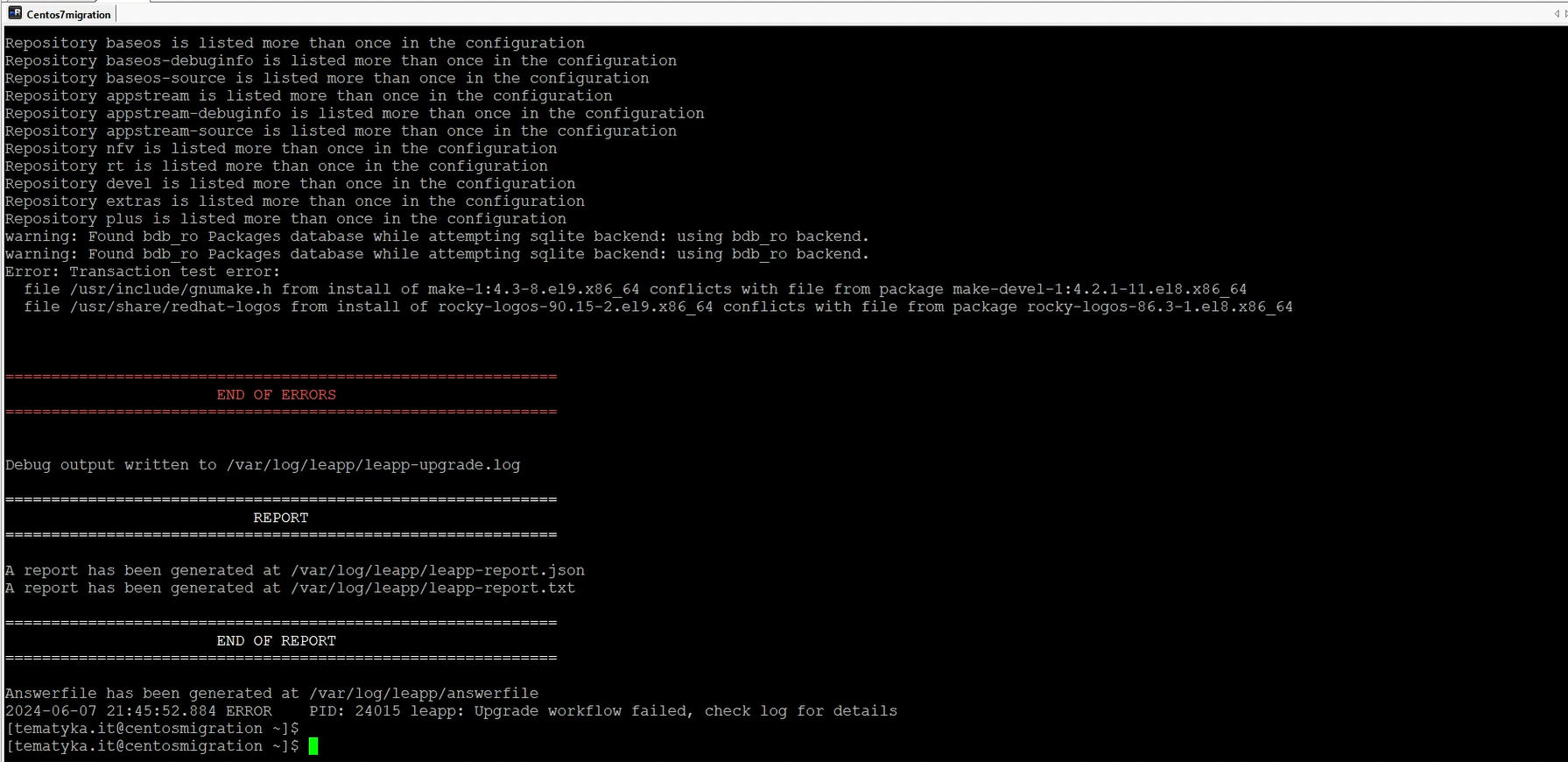The image size is (1568, 762).
Task: Click the leapp-report.txt path line
Action: point(291,588)
